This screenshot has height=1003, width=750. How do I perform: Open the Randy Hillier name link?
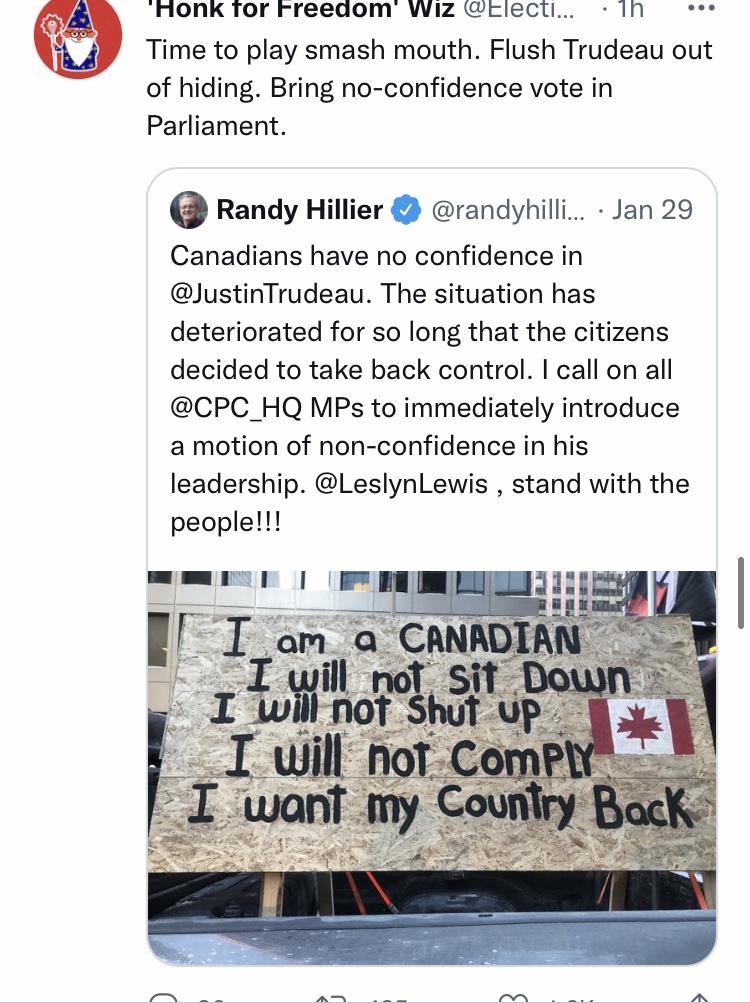pos(299,210)
